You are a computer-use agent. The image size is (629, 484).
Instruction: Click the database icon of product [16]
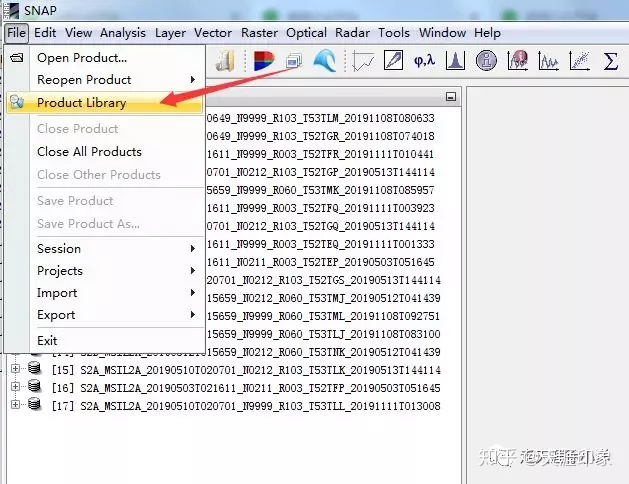tap(35, 386)
